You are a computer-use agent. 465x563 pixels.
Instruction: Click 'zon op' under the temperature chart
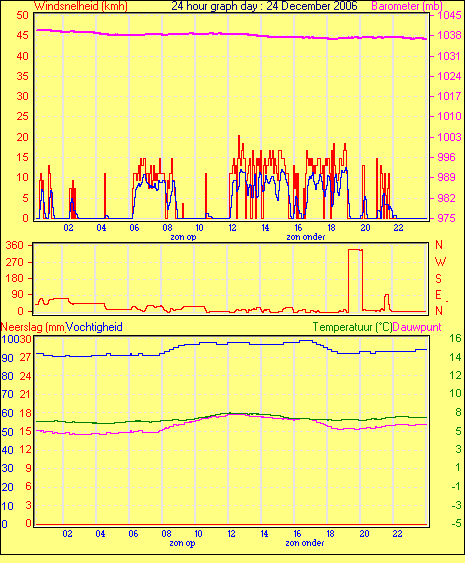pyautogui.click(x=182, y=543)
